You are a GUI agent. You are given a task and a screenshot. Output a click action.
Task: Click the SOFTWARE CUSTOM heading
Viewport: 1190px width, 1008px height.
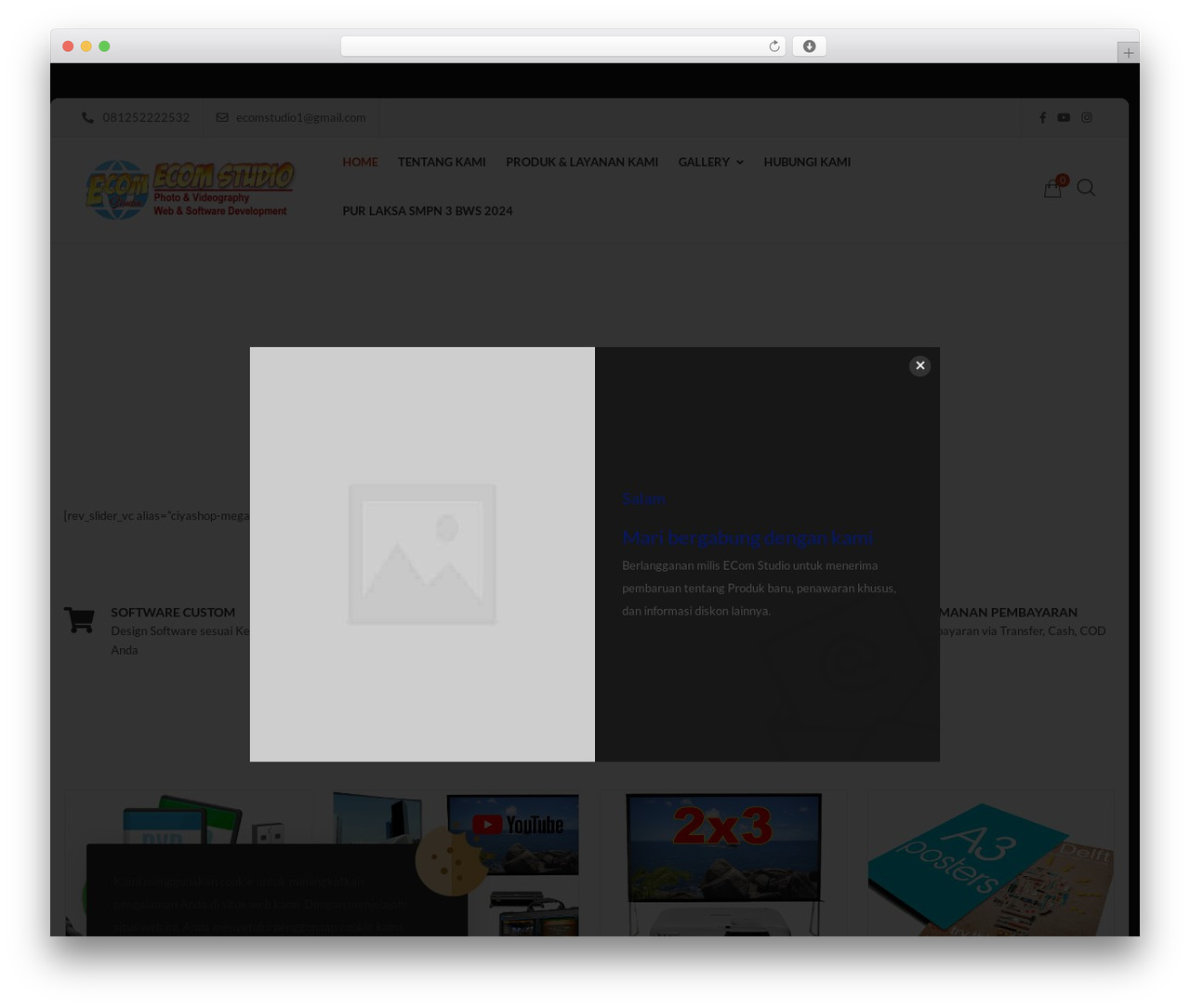click(173, 612)
